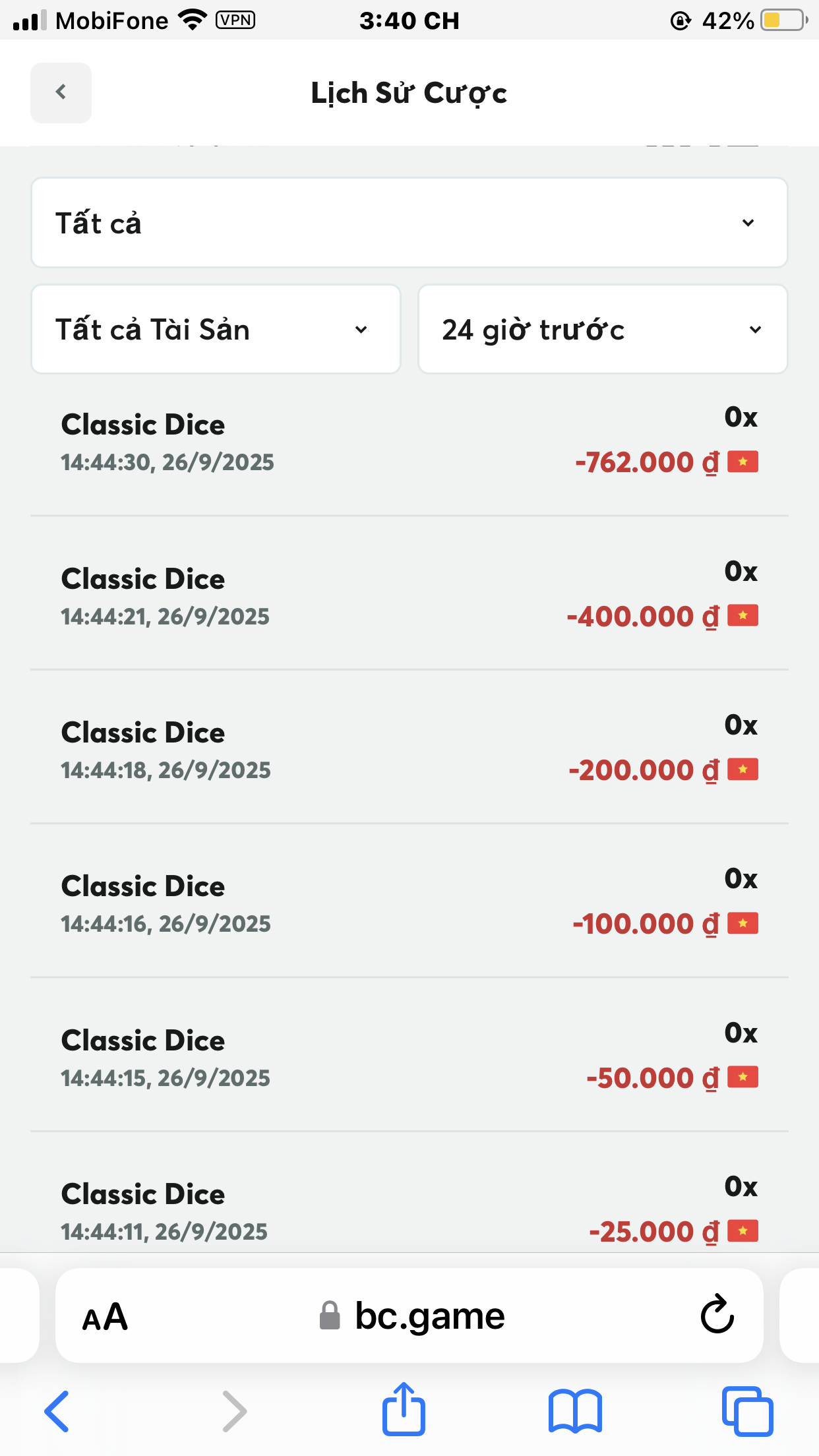
Task: Open the "24 giờ trước" time range dropdown
Action: pos(603,329)
